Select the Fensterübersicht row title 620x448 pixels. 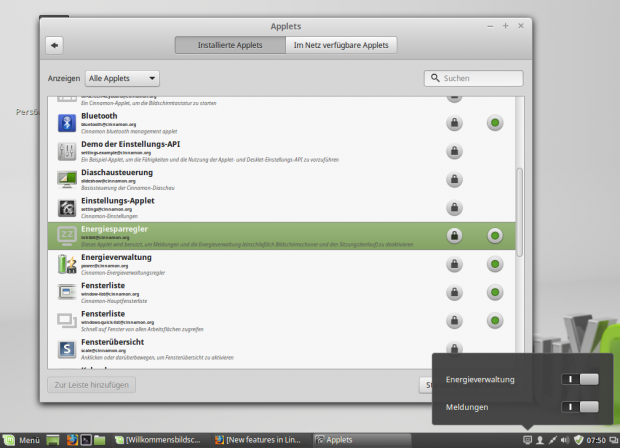tap(113, 342)
